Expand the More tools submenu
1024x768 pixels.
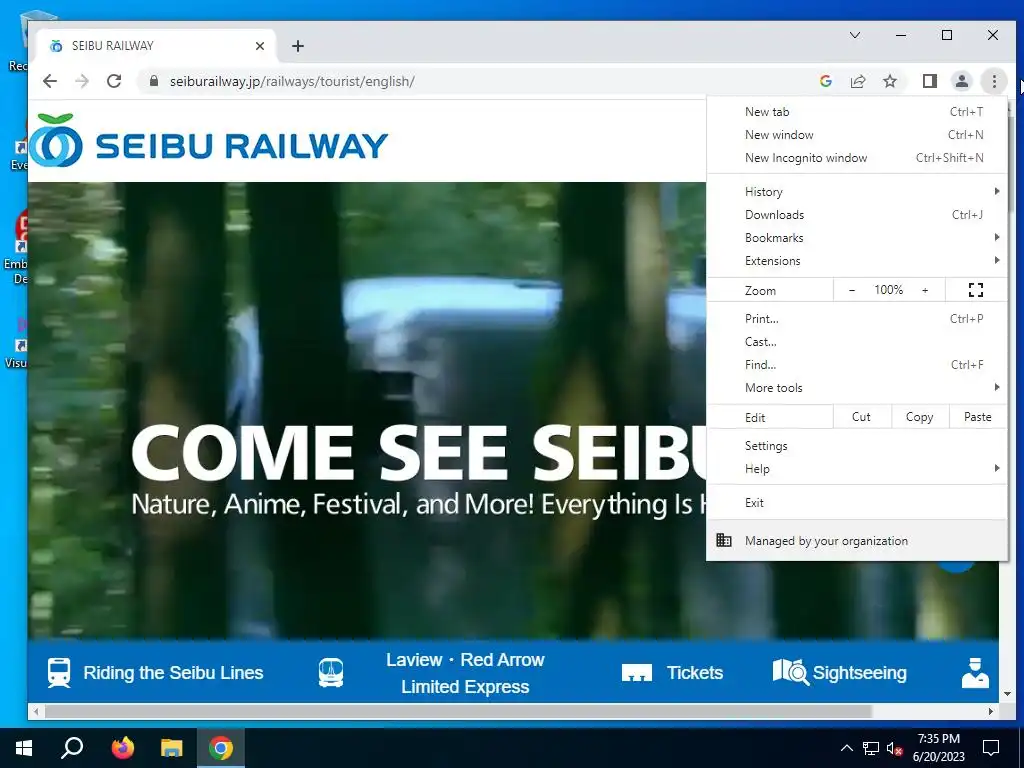pos(857,387)
